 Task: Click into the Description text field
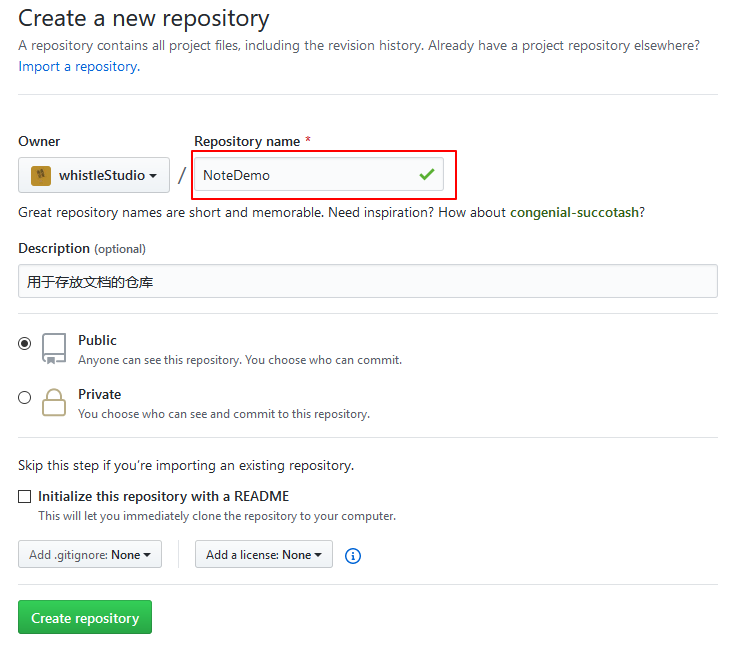(368, 281)
